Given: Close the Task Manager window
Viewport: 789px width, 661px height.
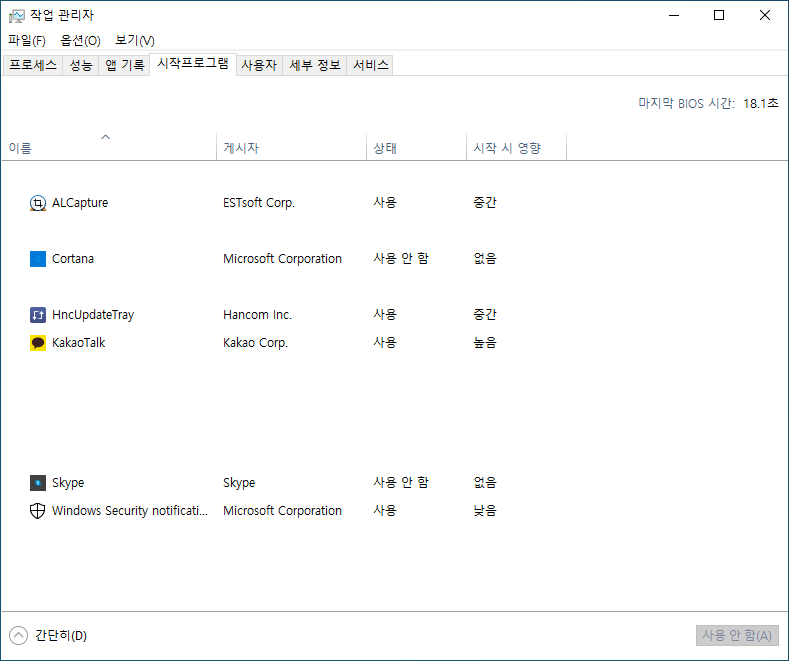Looking at the screenshot, I should click(x=765, y=16).
